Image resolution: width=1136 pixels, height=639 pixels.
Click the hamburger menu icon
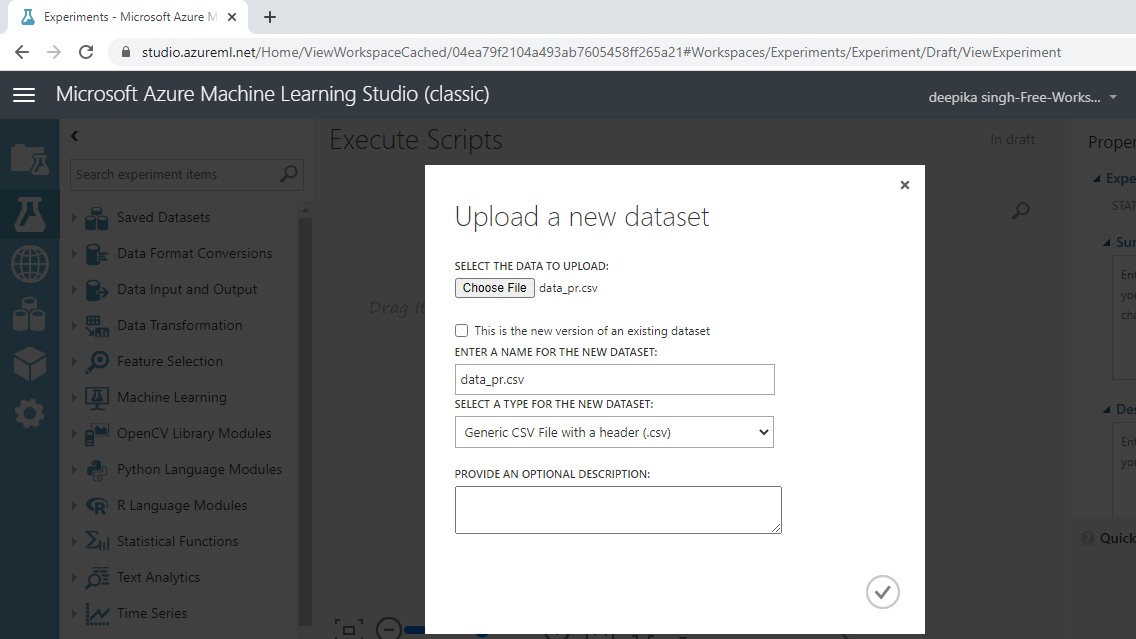pyautogui.click(x=24, y=95)
